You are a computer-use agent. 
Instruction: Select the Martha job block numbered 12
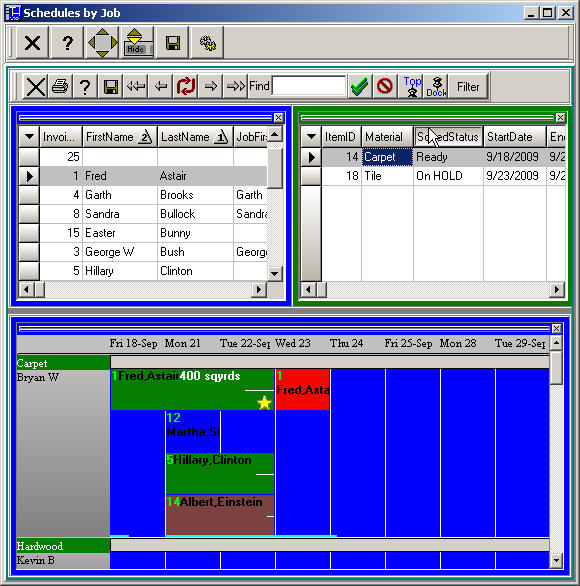pos(193,432)
